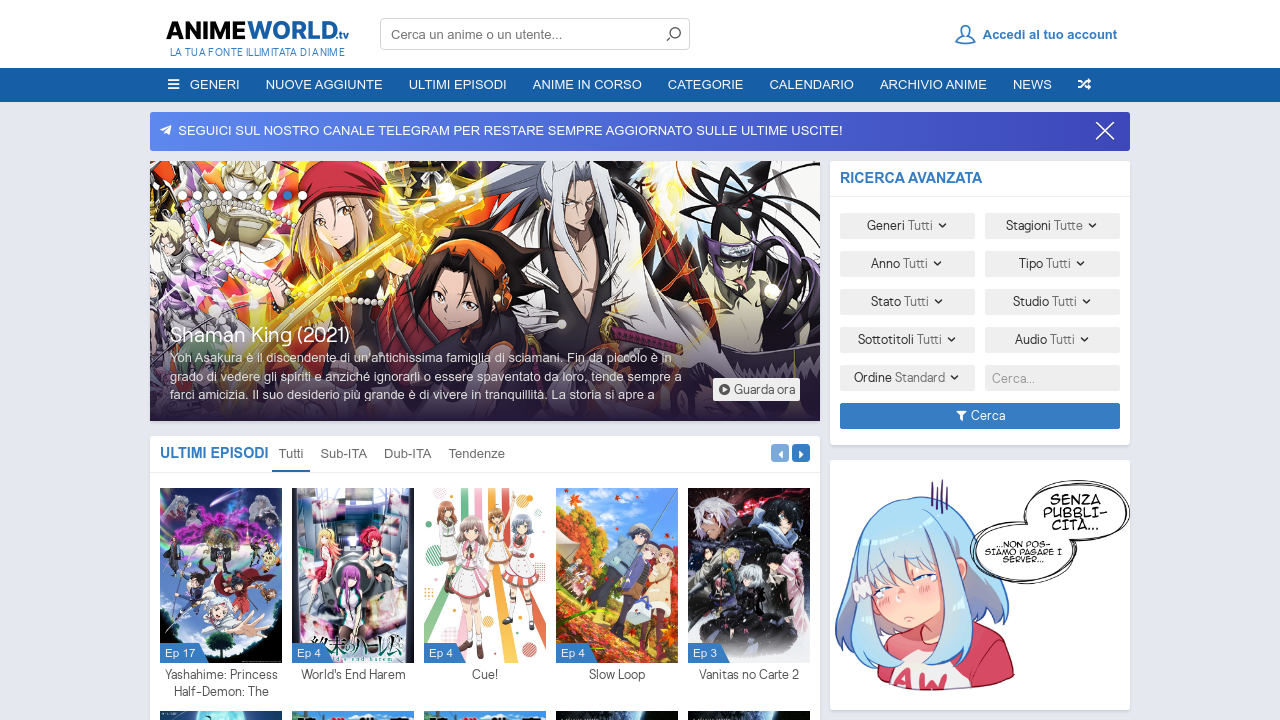Expand the Sottotitoli filter dropdown

point(907,340)
